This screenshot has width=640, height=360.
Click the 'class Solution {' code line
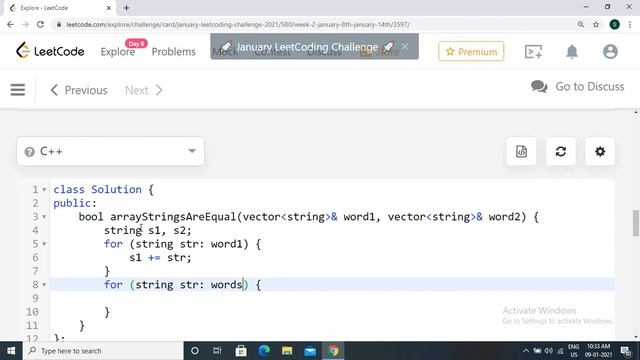pos(104,190)
